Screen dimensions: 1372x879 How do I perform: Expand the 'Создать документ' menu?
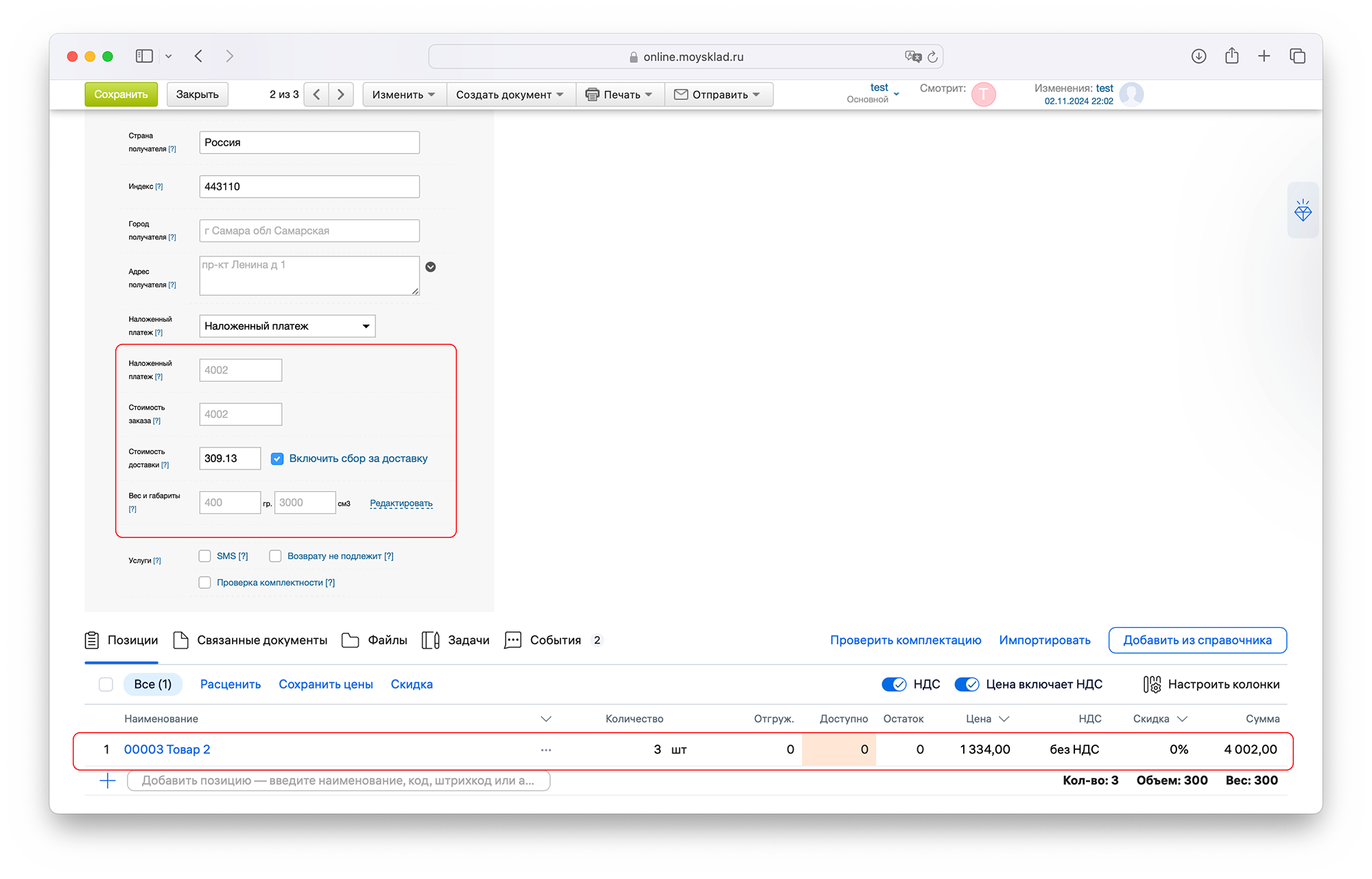(x=510, y=95)
